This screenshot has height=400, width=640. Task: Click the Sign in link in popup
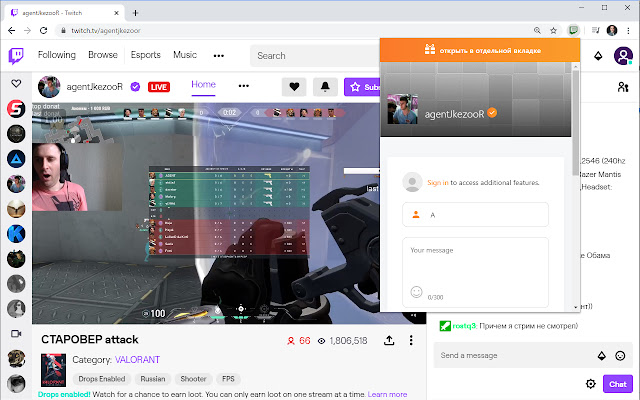point(438,182)
